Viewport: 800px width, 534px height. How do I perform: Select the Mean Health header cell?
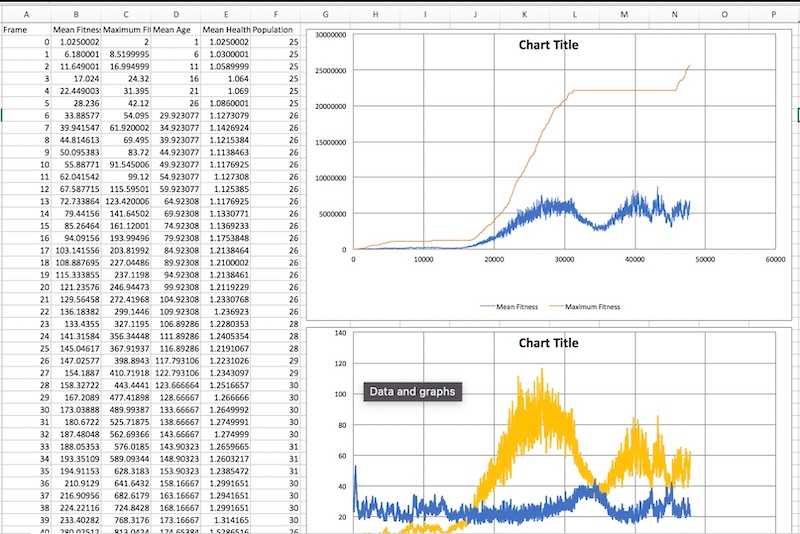click(226, 30)
